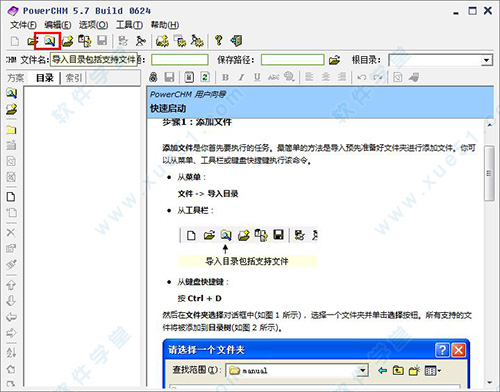This screenshot has width=500, height=392.
Task: Click the browse folder icon beside 保存路径
Action: click(x=334, y=60)
